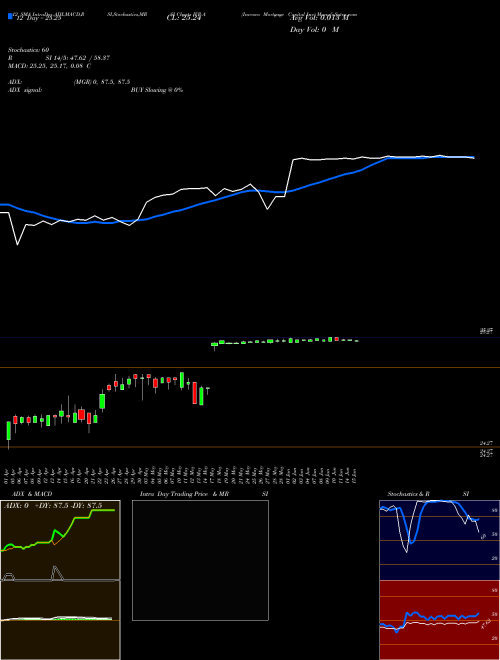Click the 'Day Vol: 0 M' reading
The width and height of the screenshot is (500, 660).
pos(314,30)
